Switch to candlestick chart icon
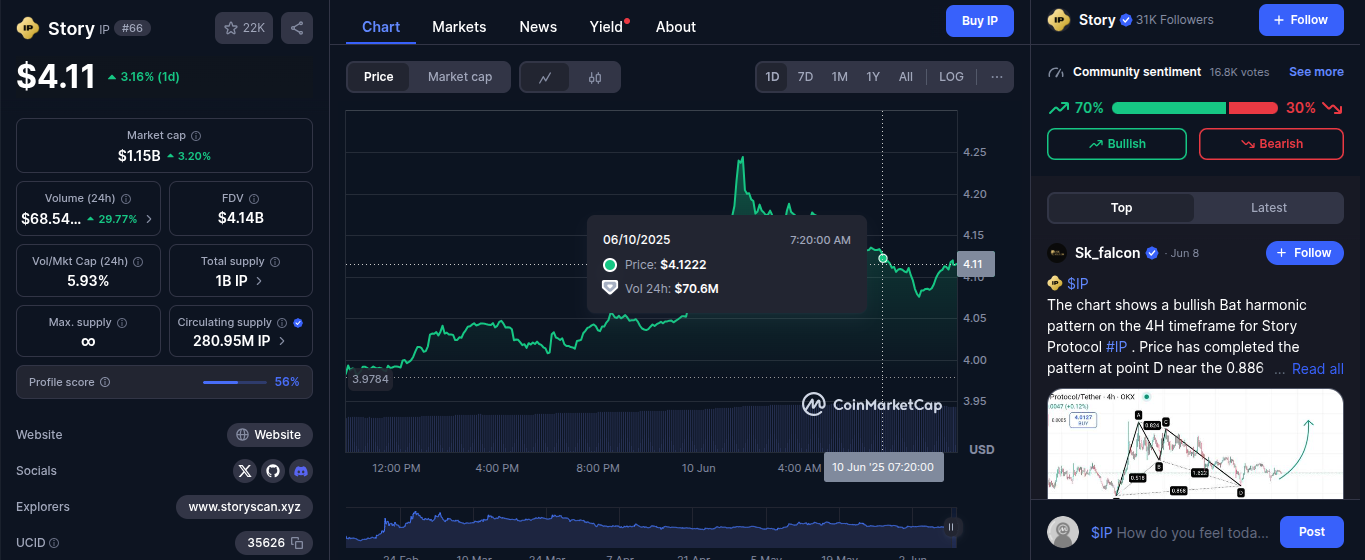 tap(595, 77)
